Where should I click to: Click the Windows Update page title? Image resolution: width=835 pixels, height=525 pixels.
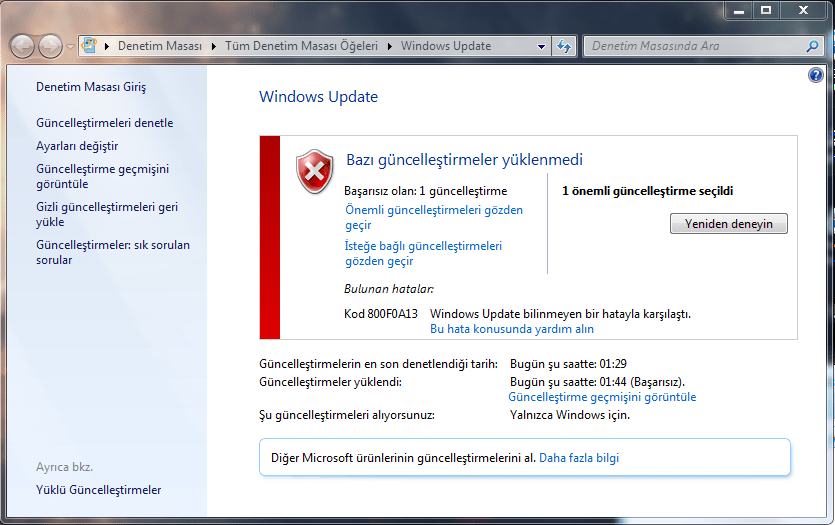pyautogui.click(x=318, y=97)
